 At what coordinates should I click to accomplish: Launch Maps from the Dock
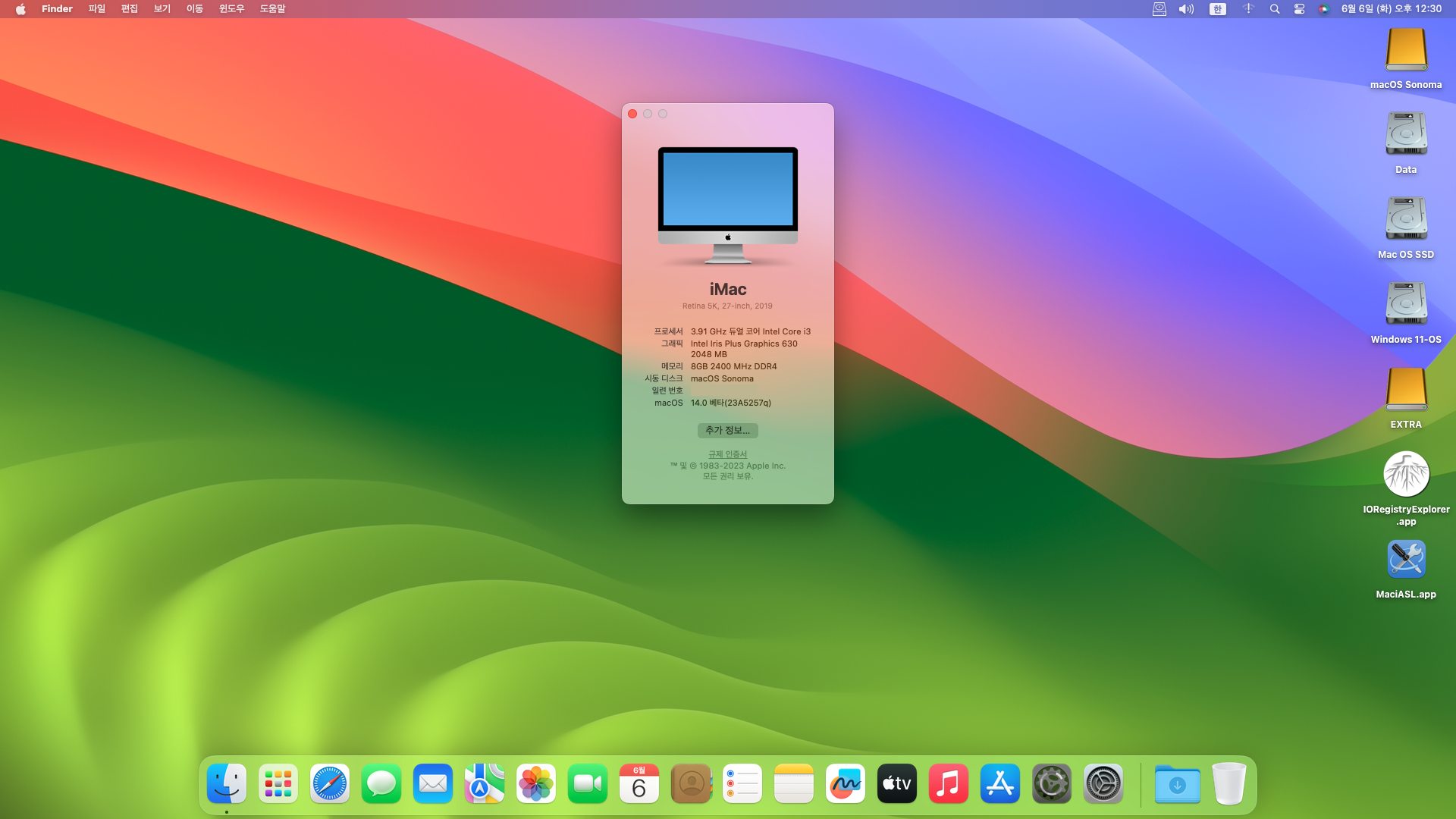485,783
